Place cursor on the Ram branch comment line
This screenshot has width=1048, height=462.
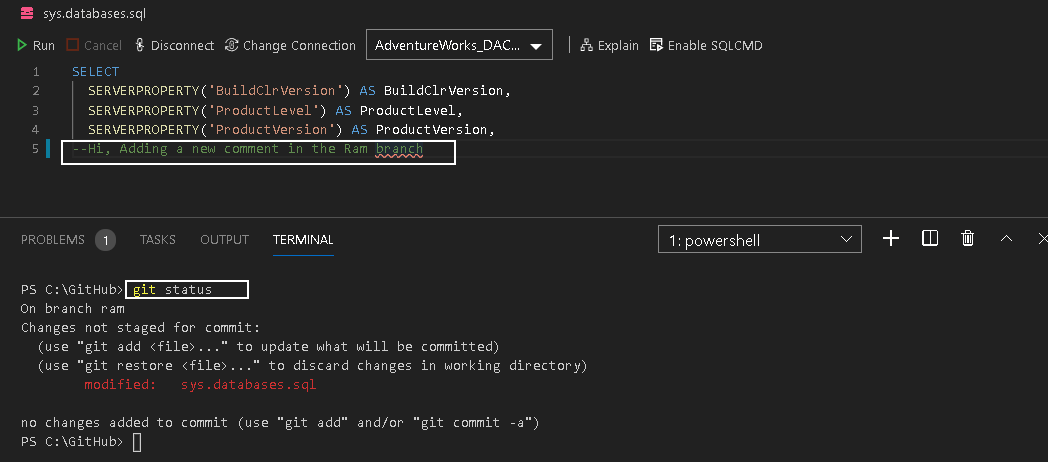(250, 149)
